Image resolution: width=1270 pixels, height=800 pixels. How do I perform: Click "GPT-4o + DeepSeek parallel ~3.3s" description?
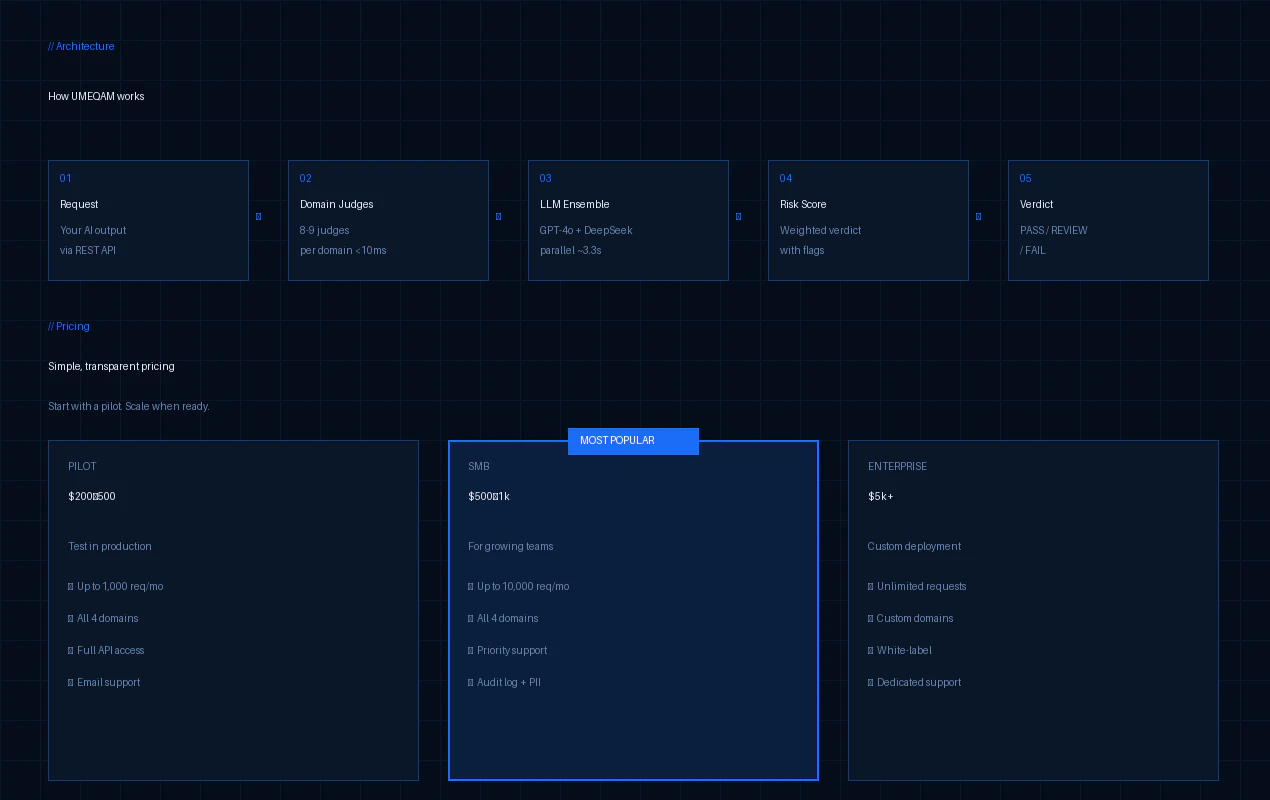[586, 240]
